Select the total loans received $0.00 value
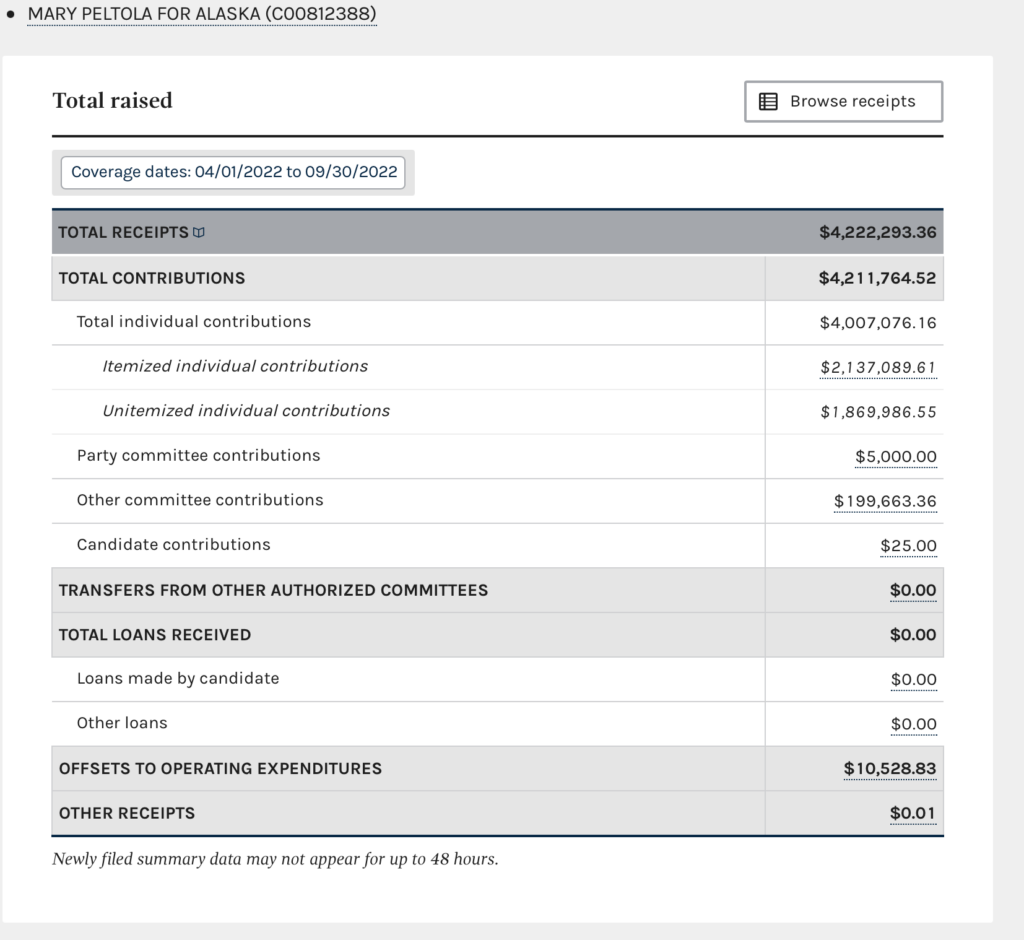 coord(913,635)
